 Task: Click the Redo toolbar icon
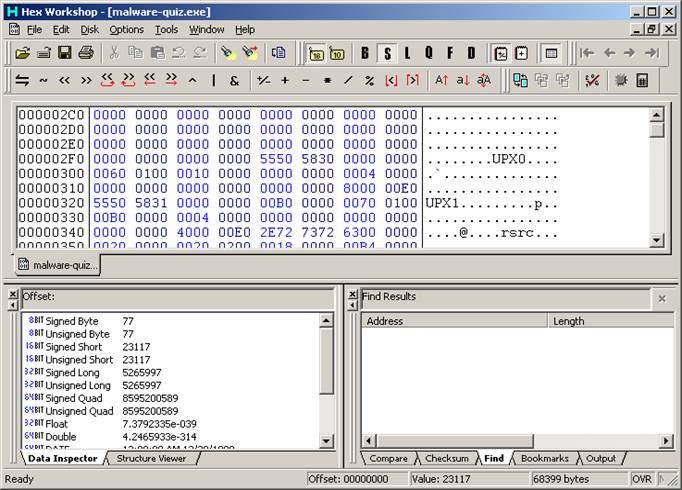click(200, 53)
